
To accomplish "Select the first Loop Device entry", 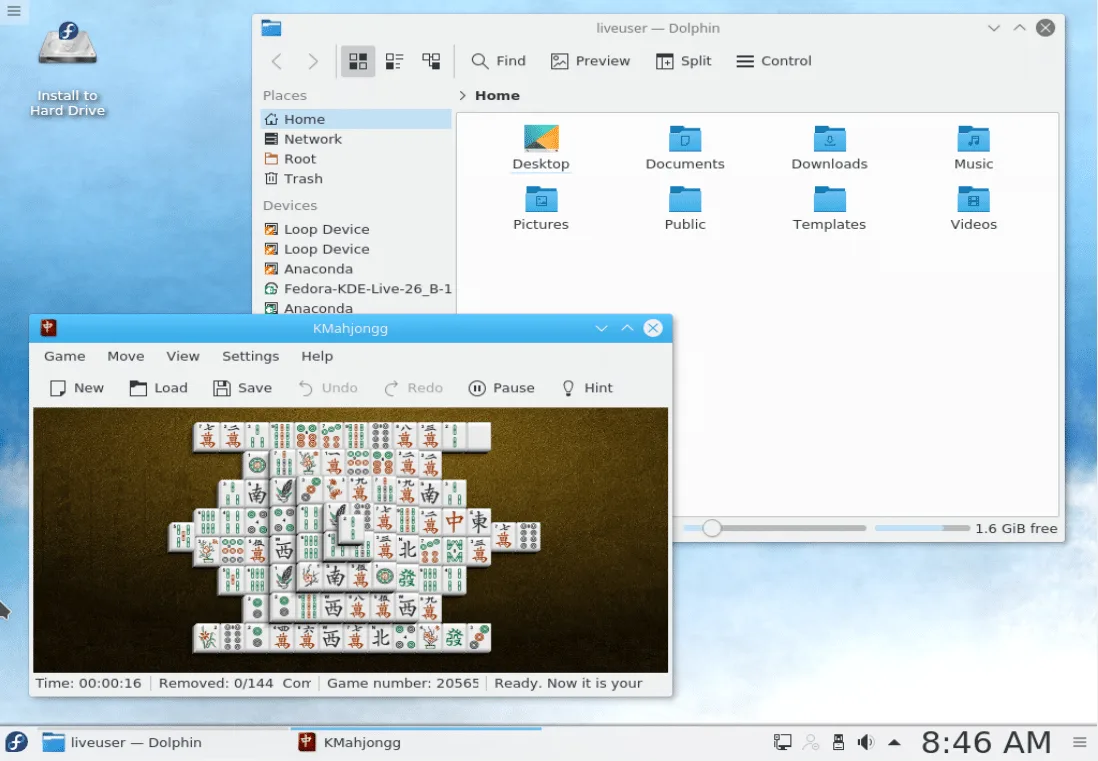I will click(x=356, y=229).
